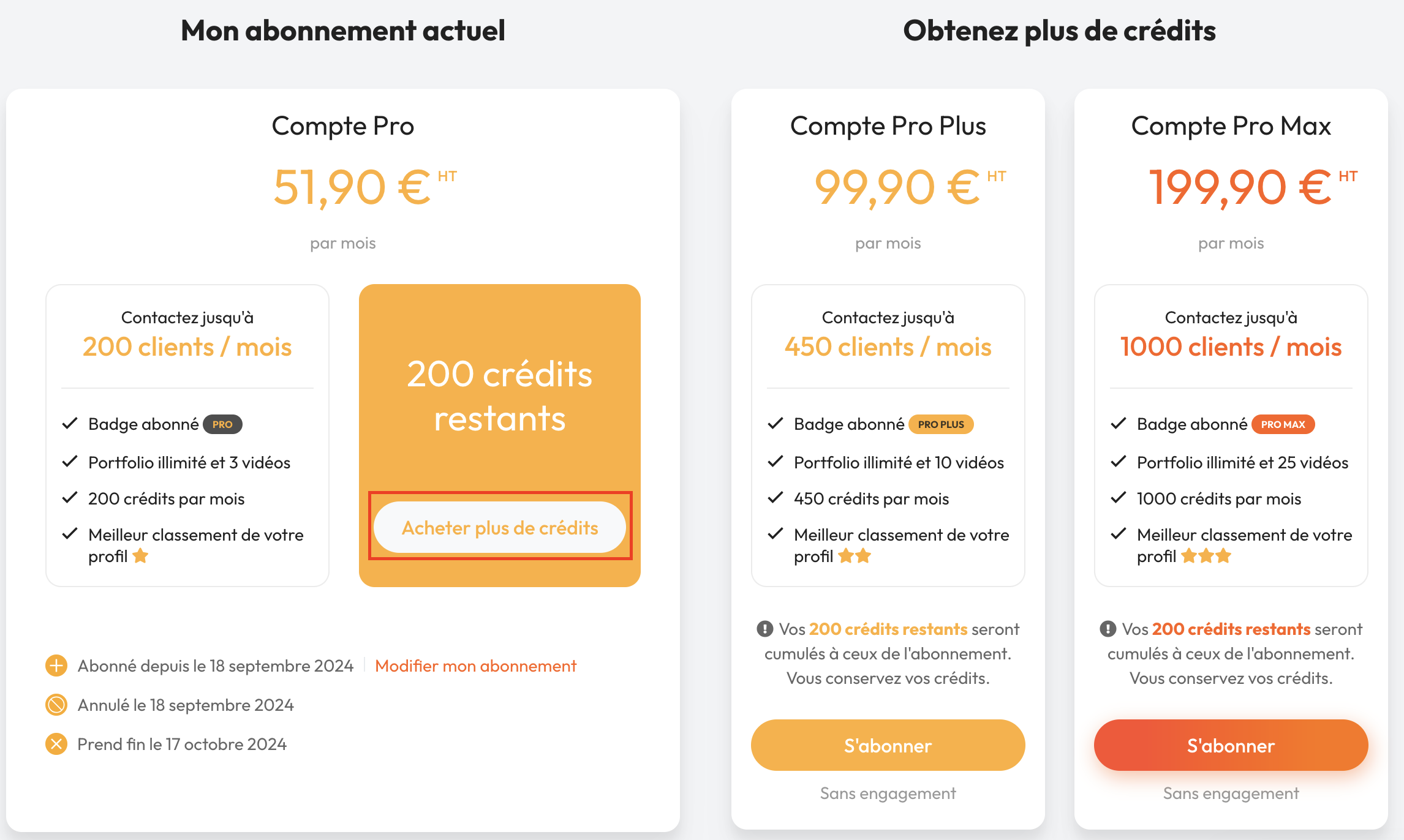Click the orange plus icon beside Abonné depuis
Viewport: 1404px width, 840px height.
(x=56, y=666)
